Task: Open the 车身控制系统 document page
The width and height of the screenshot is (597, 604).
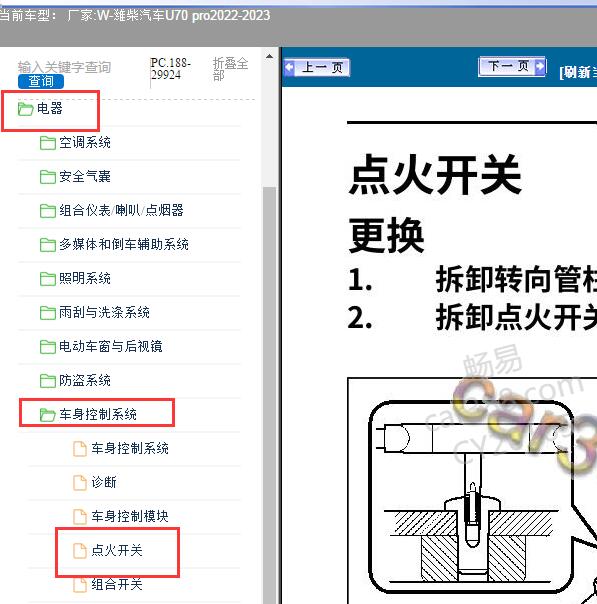Action: (130, 448)
